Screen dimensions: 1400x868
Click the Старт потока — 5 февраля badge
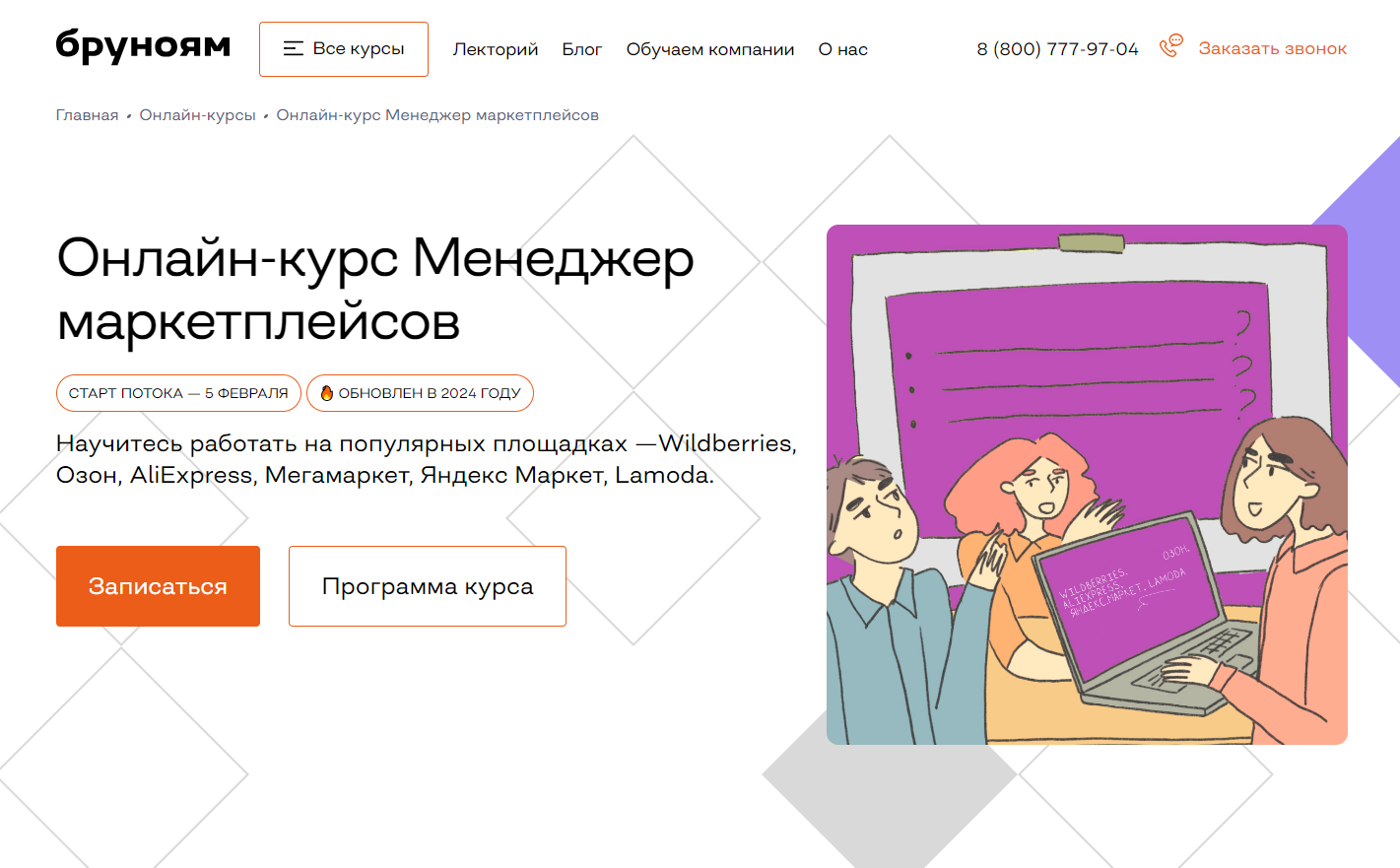178,393
